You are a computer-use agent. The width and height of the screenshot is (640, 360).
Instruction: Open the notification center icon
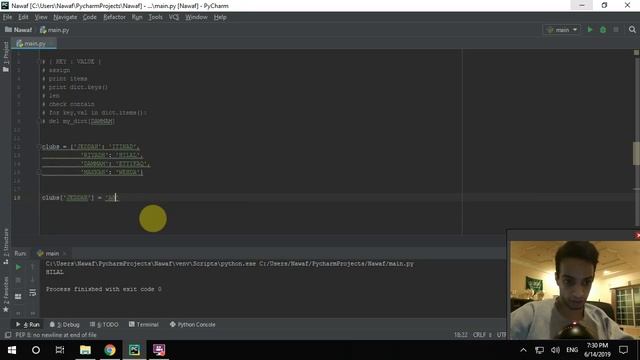coord(623,350)
